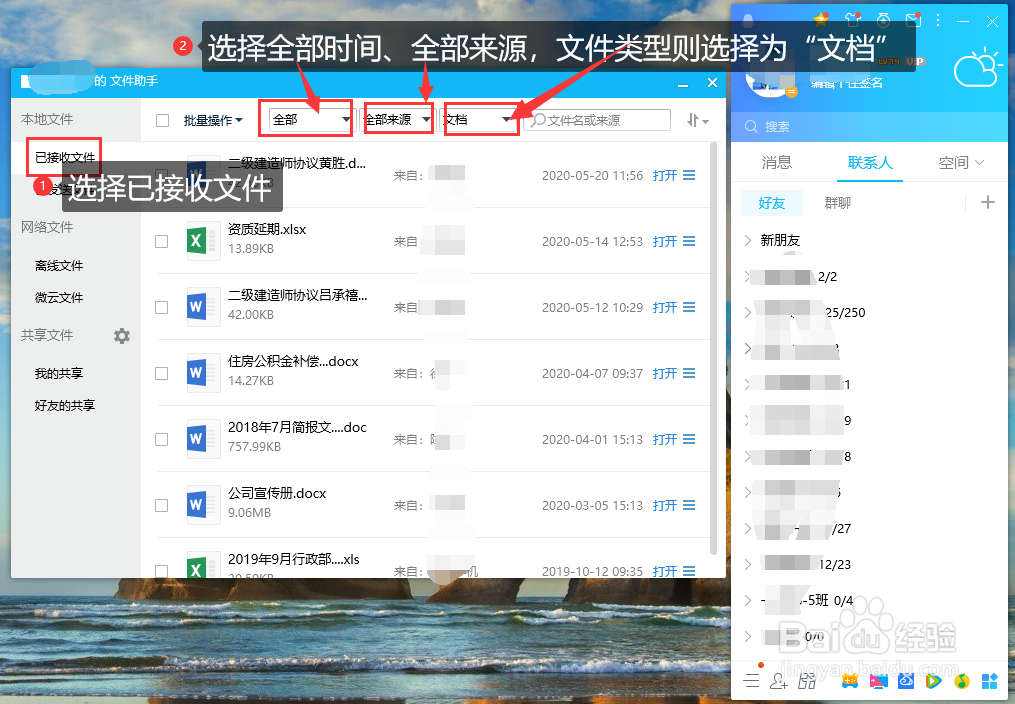
Task: Open row menu icon for 资质延期.xlsx
Action: tap(689, 241)
